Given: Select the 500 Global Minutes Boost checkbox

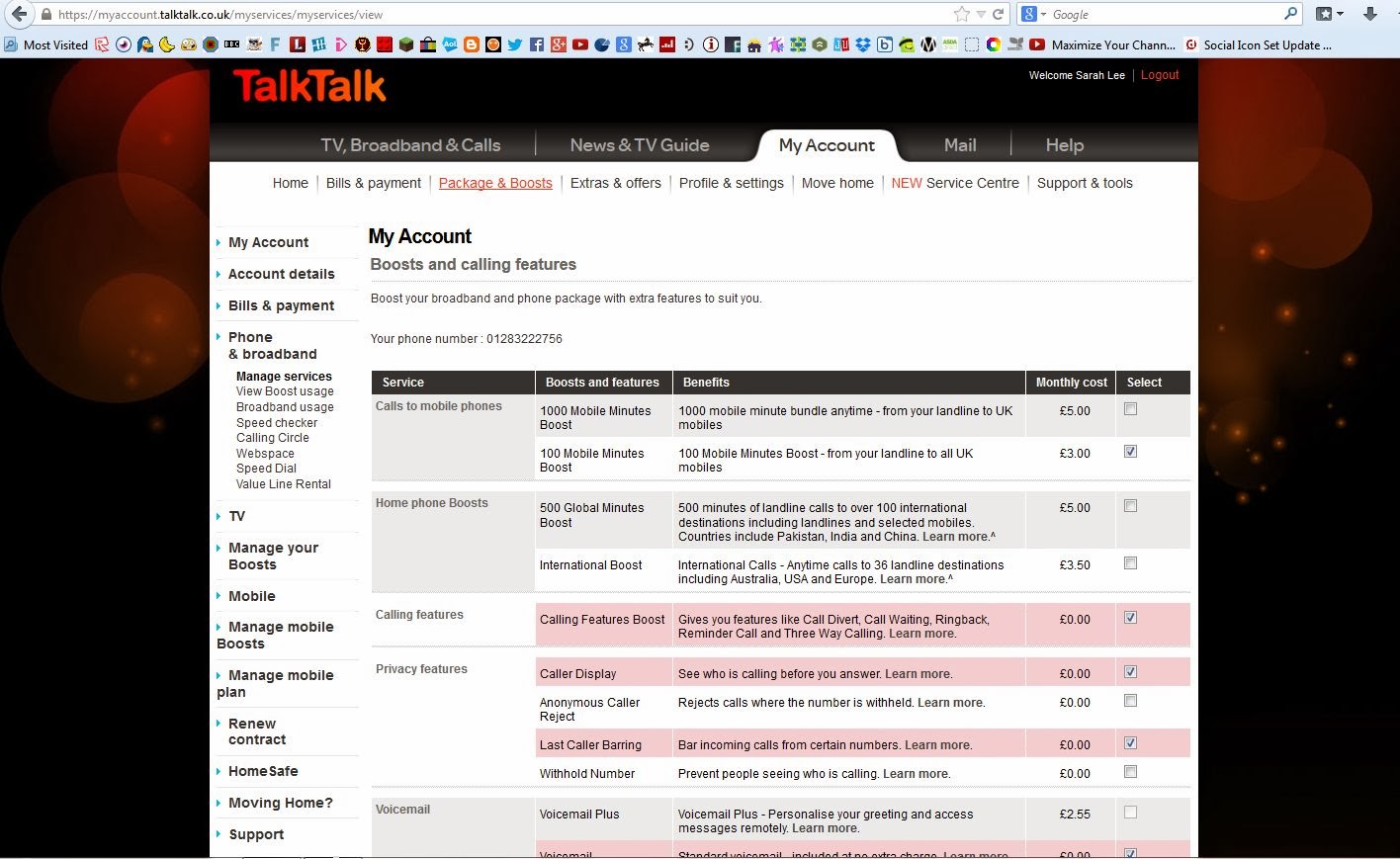Looking at the screenshot, I should [x=1130, y=506].
